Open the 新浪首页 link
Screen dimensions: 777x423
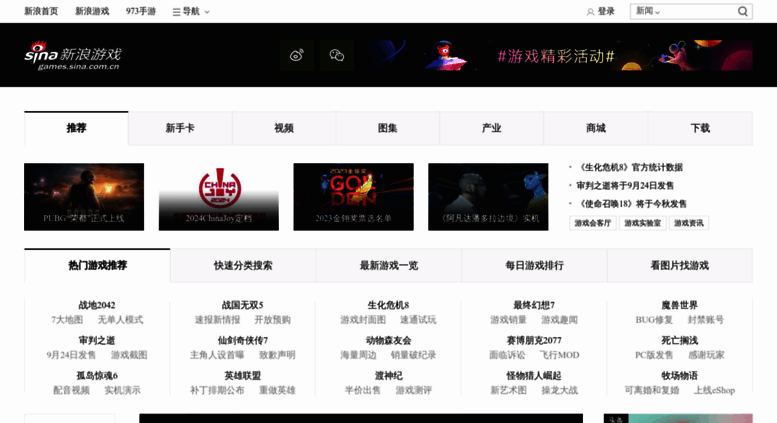pos(41,11)
